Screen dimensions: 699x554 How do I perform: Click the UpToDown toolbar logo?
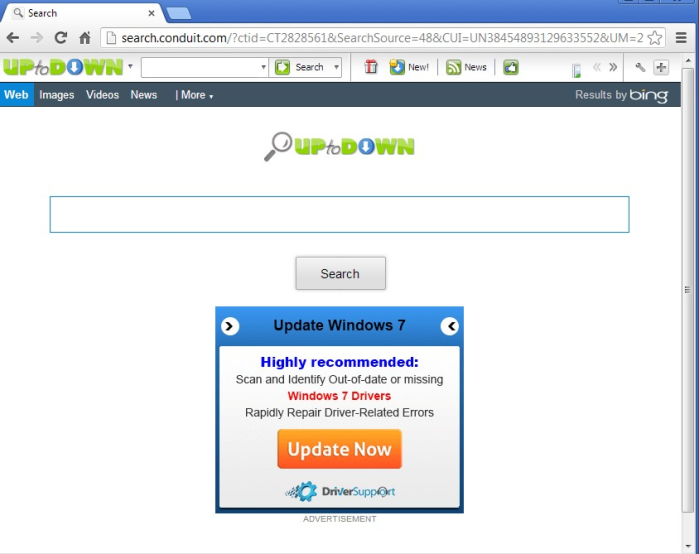click(63, 67)
